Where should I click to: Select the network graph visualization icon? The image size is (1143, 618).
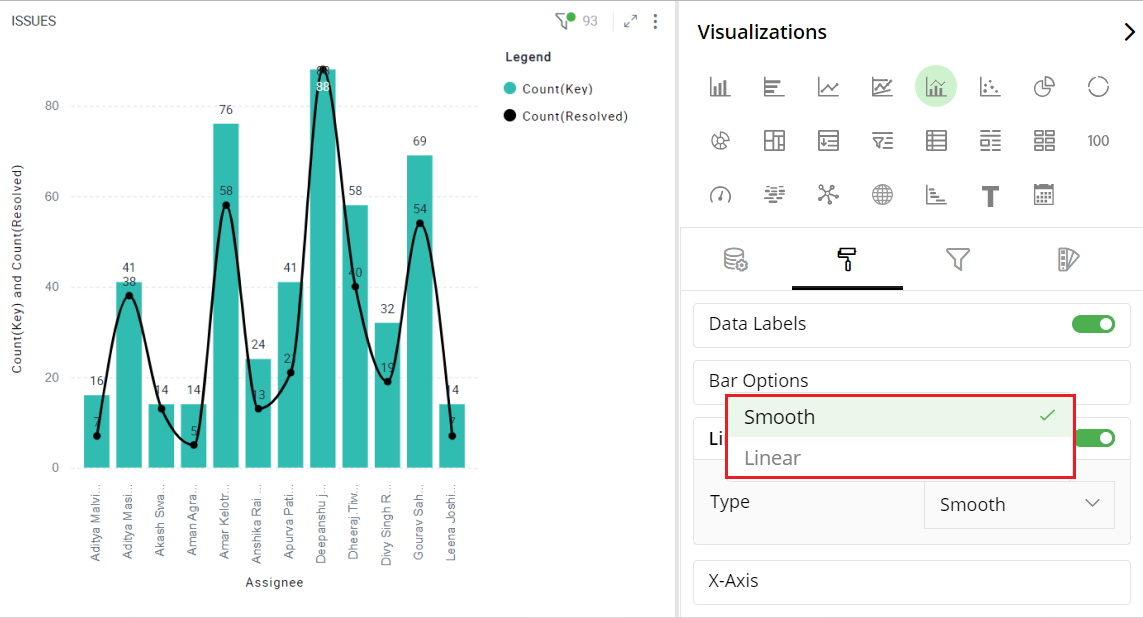828,195
